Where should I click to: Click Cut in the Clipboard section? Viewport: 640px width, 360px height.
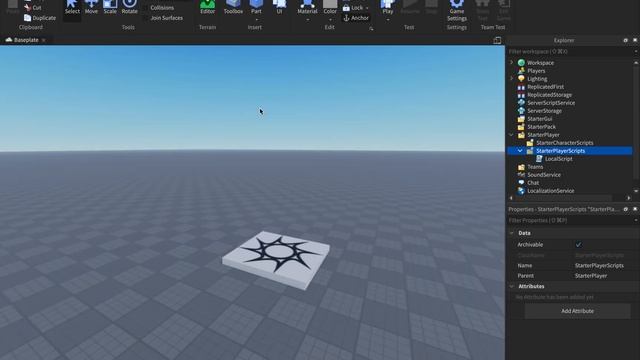coord(33,8)
